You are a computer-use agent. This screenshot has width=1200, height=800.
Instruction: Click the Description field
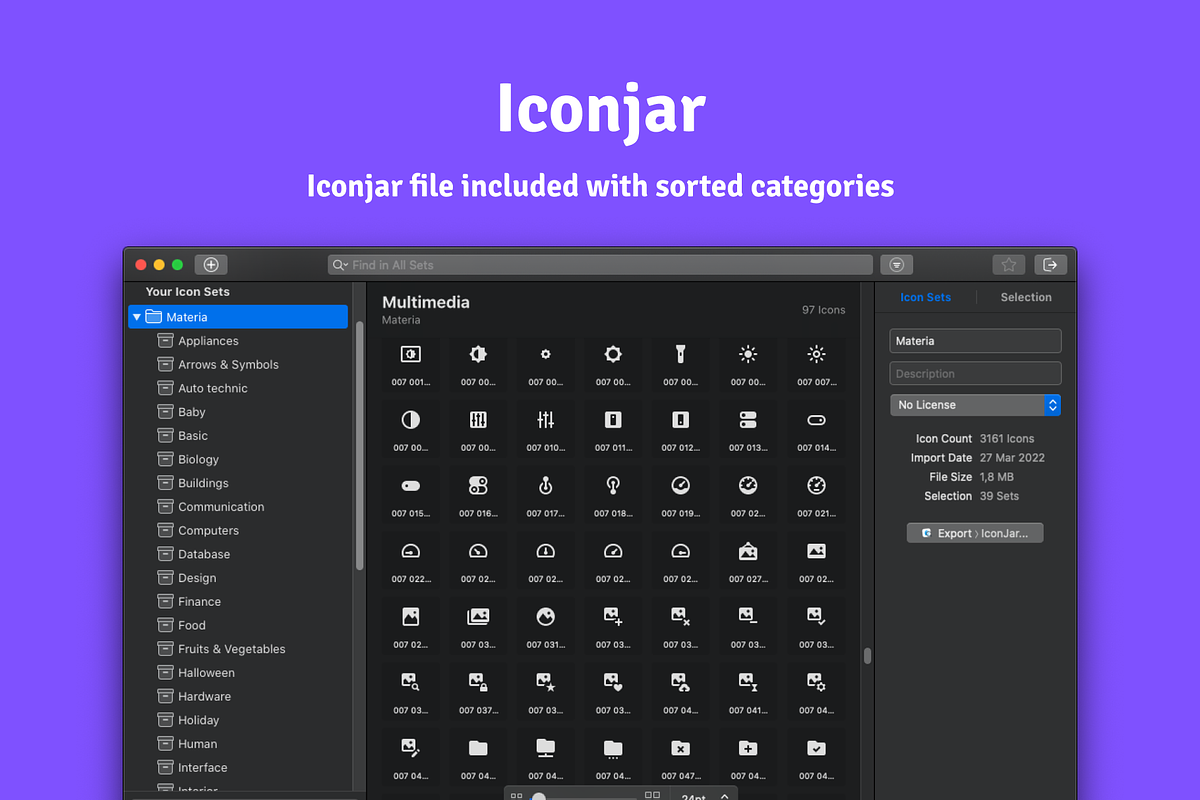[975, 374]
